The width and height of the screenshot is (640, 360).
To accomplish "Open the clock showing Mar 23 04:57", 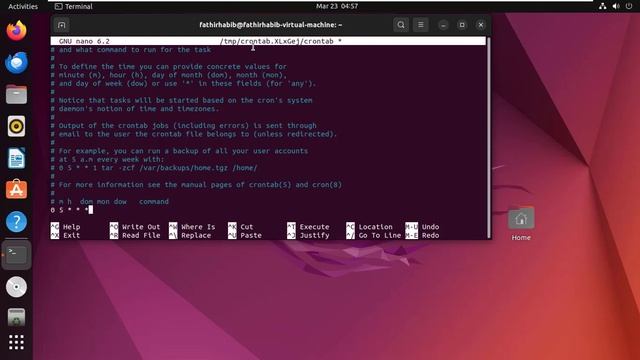I will 337,6.
